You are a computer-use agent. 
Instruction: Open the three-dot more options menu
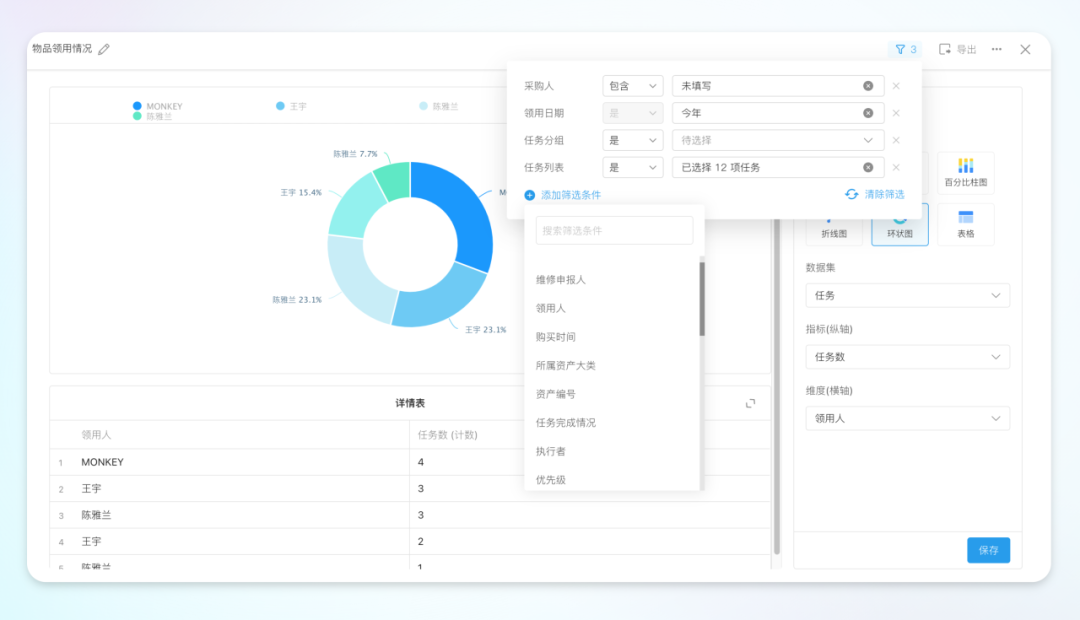click(996, 49)
